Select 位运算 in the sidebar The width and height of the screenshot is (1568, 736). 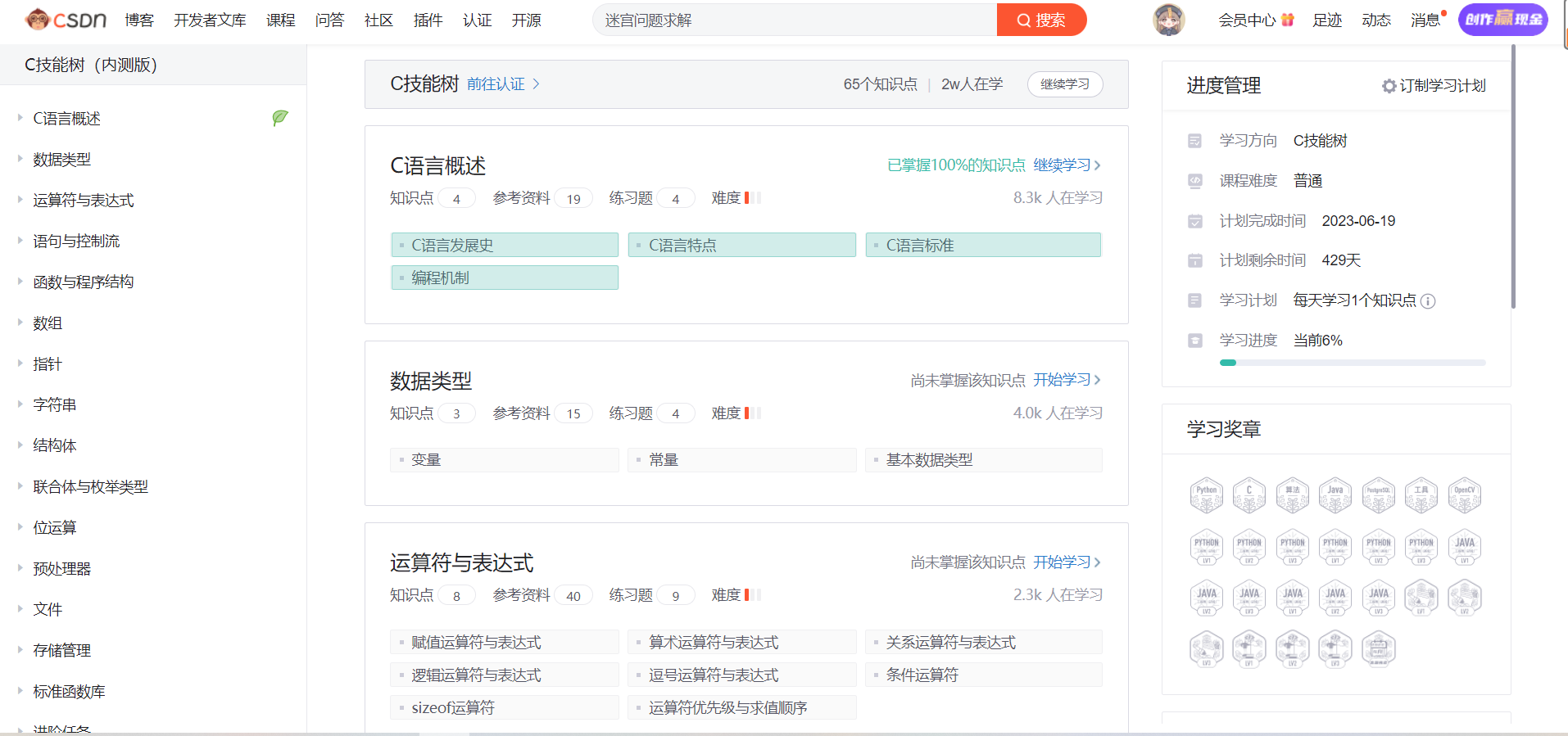point(54,527)
